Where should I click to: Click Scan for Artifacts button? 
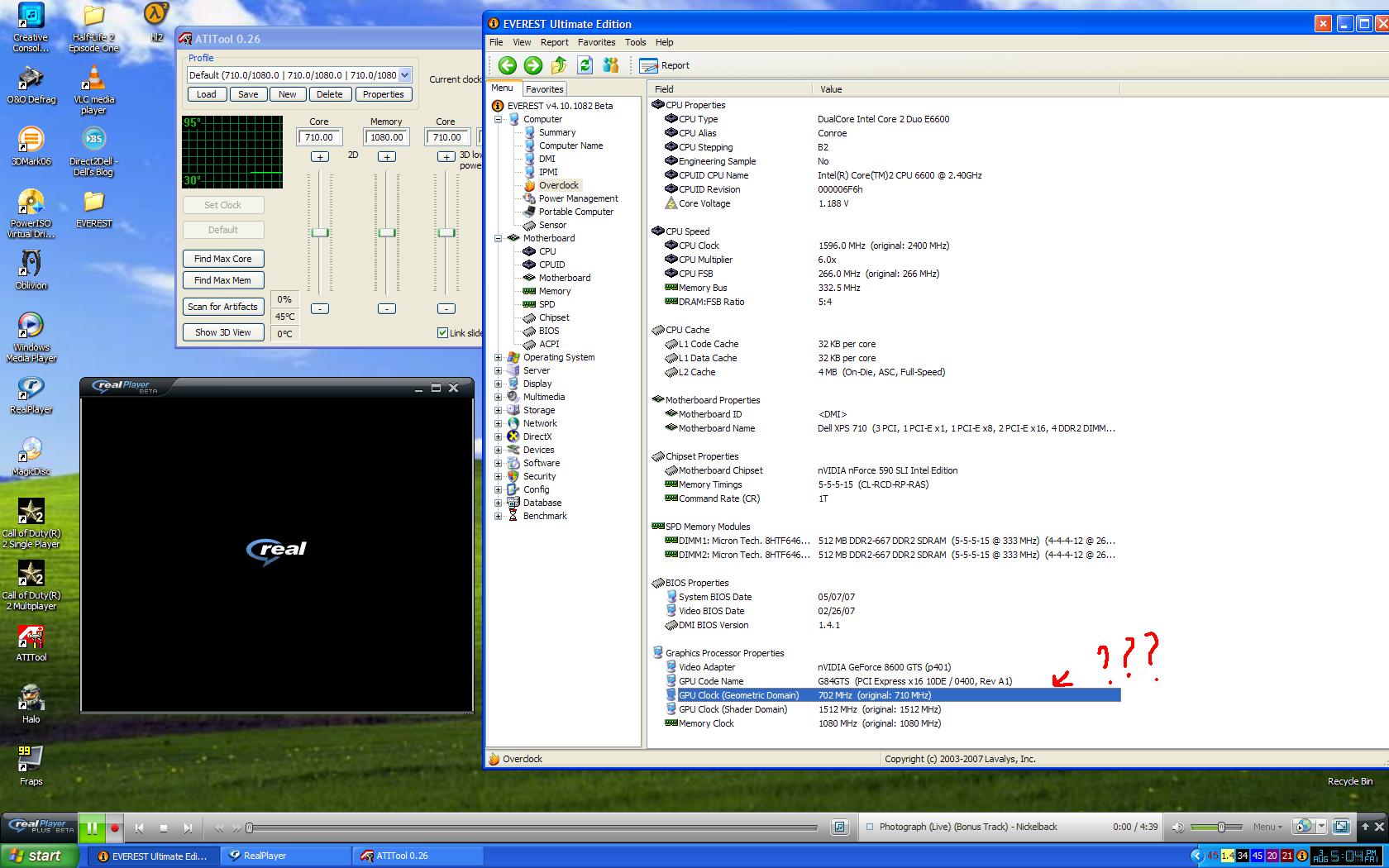tap(223, 307)
